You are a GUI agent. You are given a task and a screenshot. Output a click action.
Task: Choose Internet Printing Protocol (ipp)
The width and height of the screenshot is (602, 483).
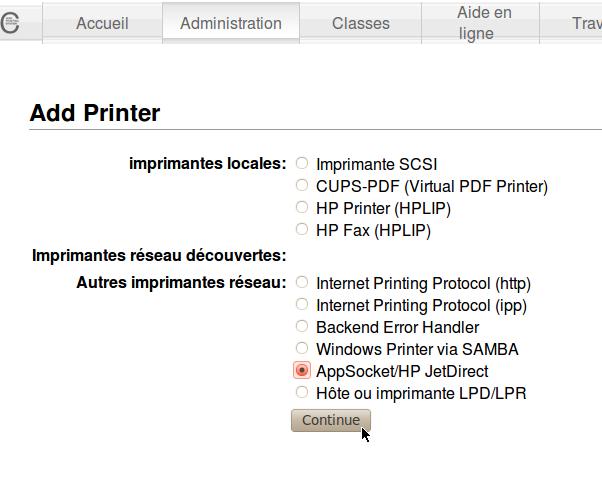pyautogui.click(x=302, y=305)
